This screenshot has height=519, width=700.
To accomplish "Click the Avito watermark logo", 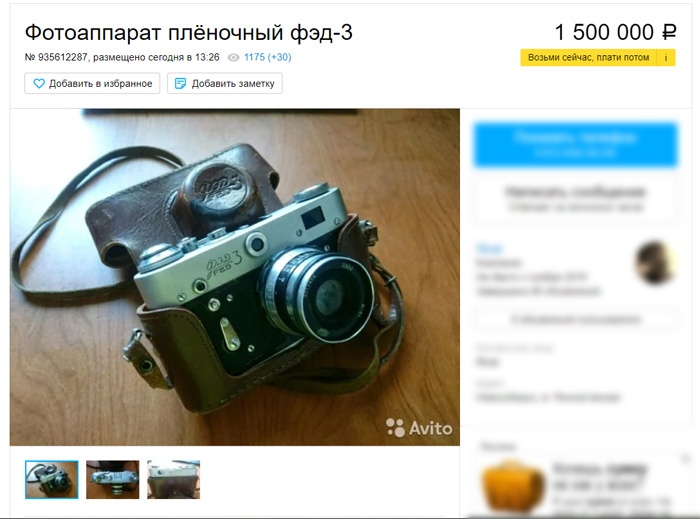I will pyautogui.click(x=419, y=428).
